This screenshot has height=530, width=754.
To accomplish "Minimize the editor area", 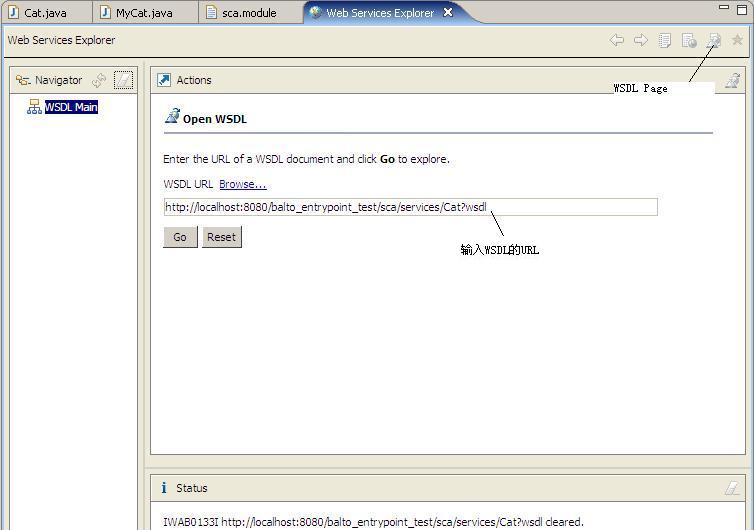I will click(x=724, y=7).
